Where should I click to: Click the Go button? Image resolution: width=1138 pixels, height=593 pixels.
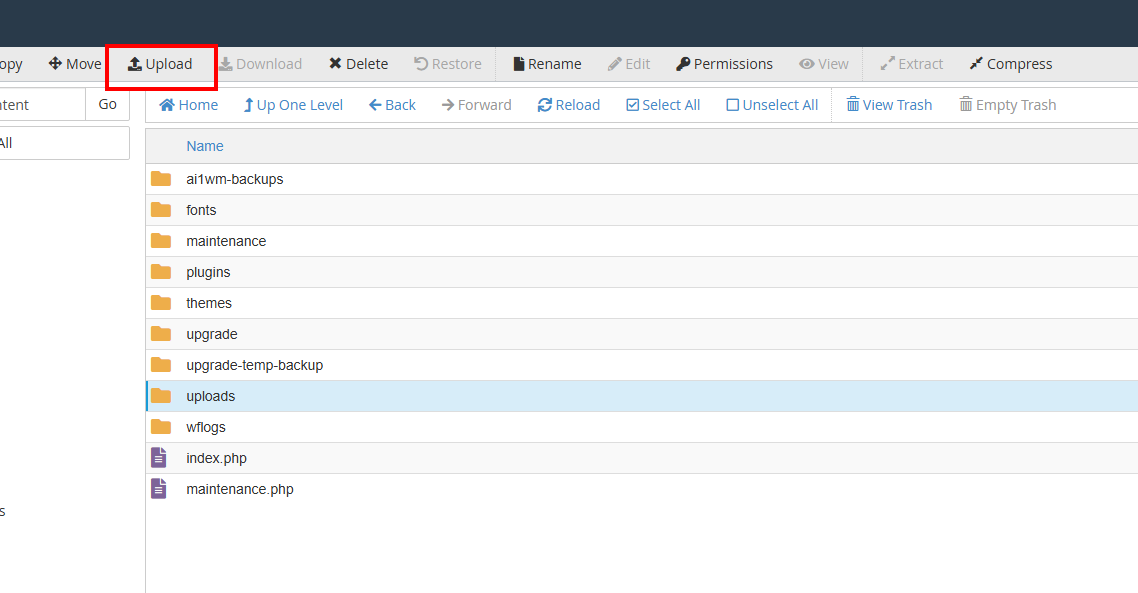click(x=107, y=105)
